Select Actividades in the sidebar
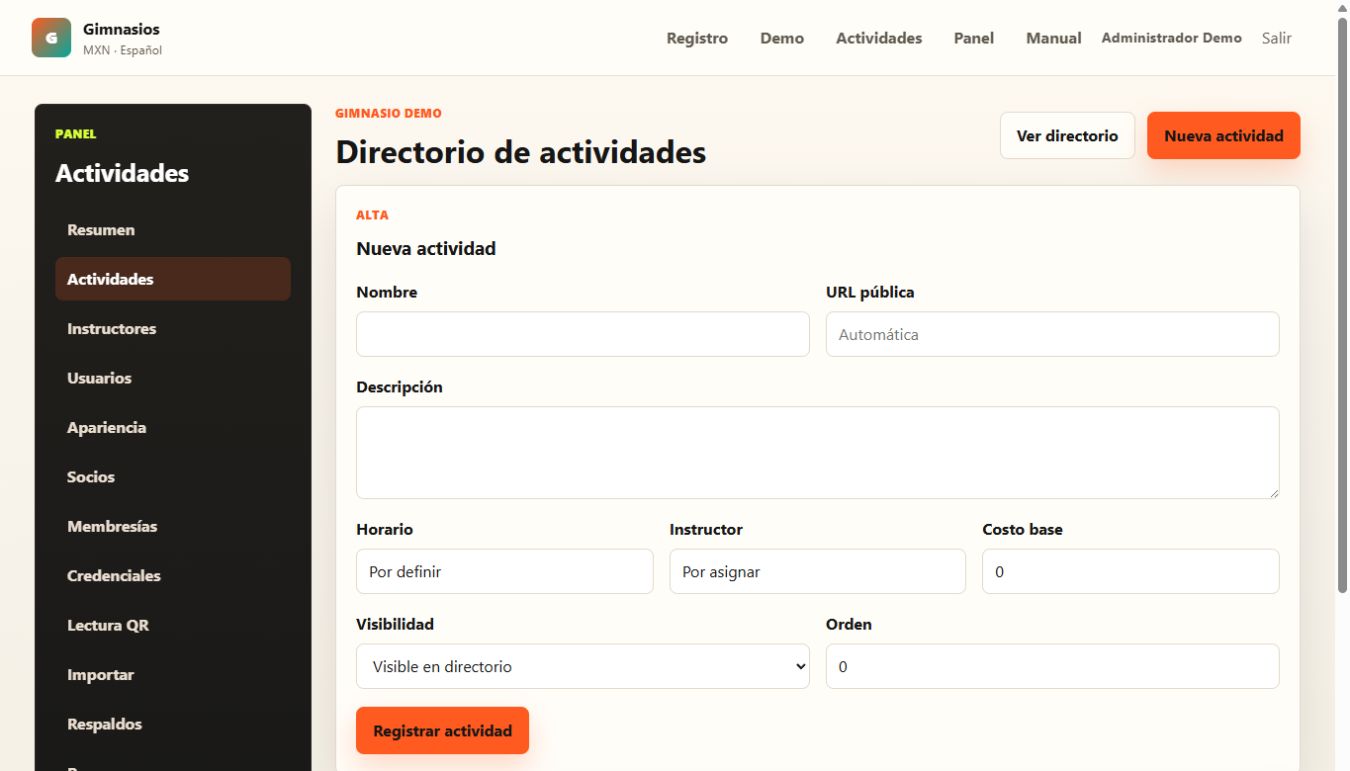This screenshot has height=771, width=1350. [x=173, y=279]
